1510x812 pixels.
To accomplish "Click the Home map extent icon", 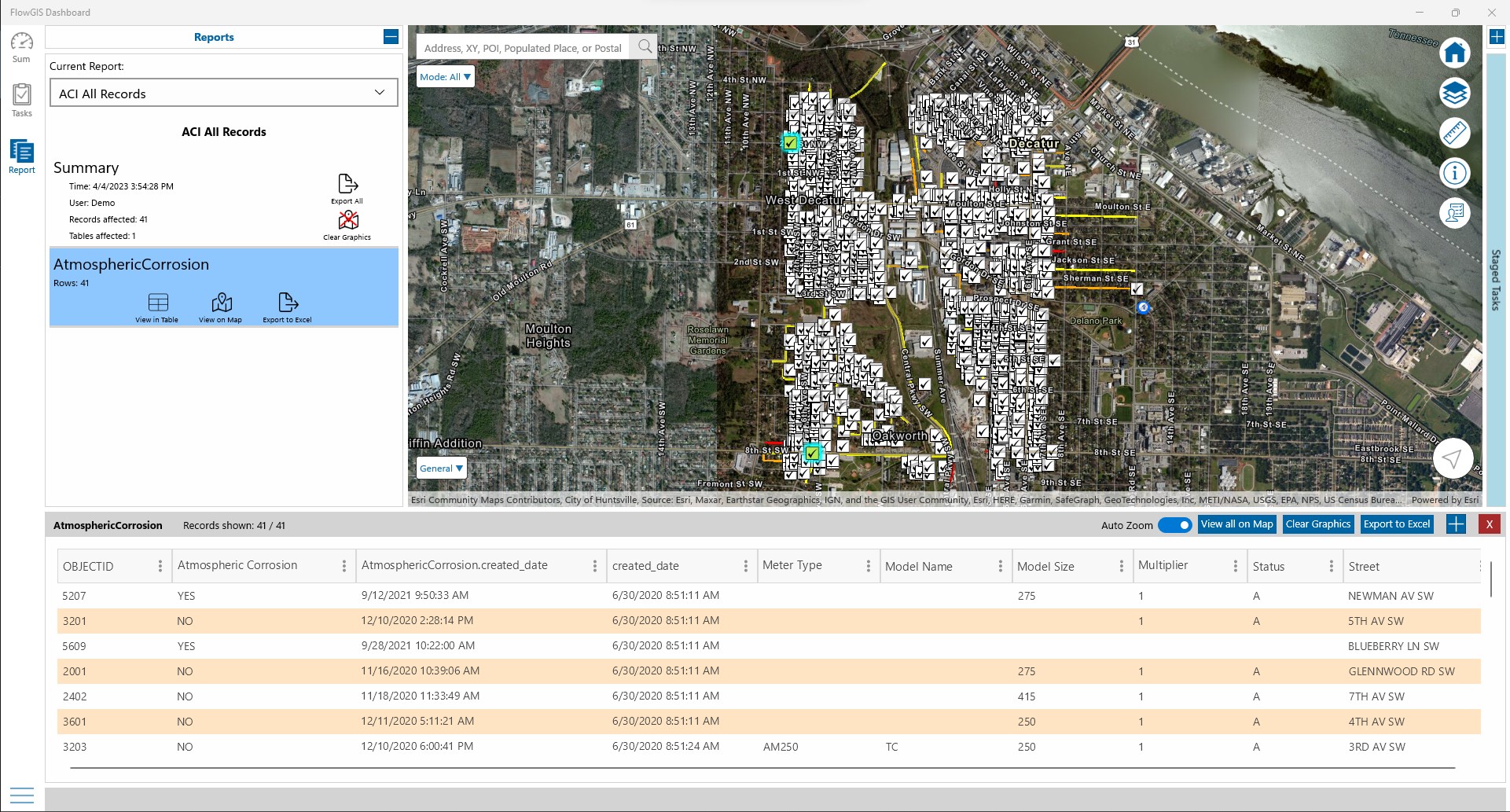I will pos(1454,53).
